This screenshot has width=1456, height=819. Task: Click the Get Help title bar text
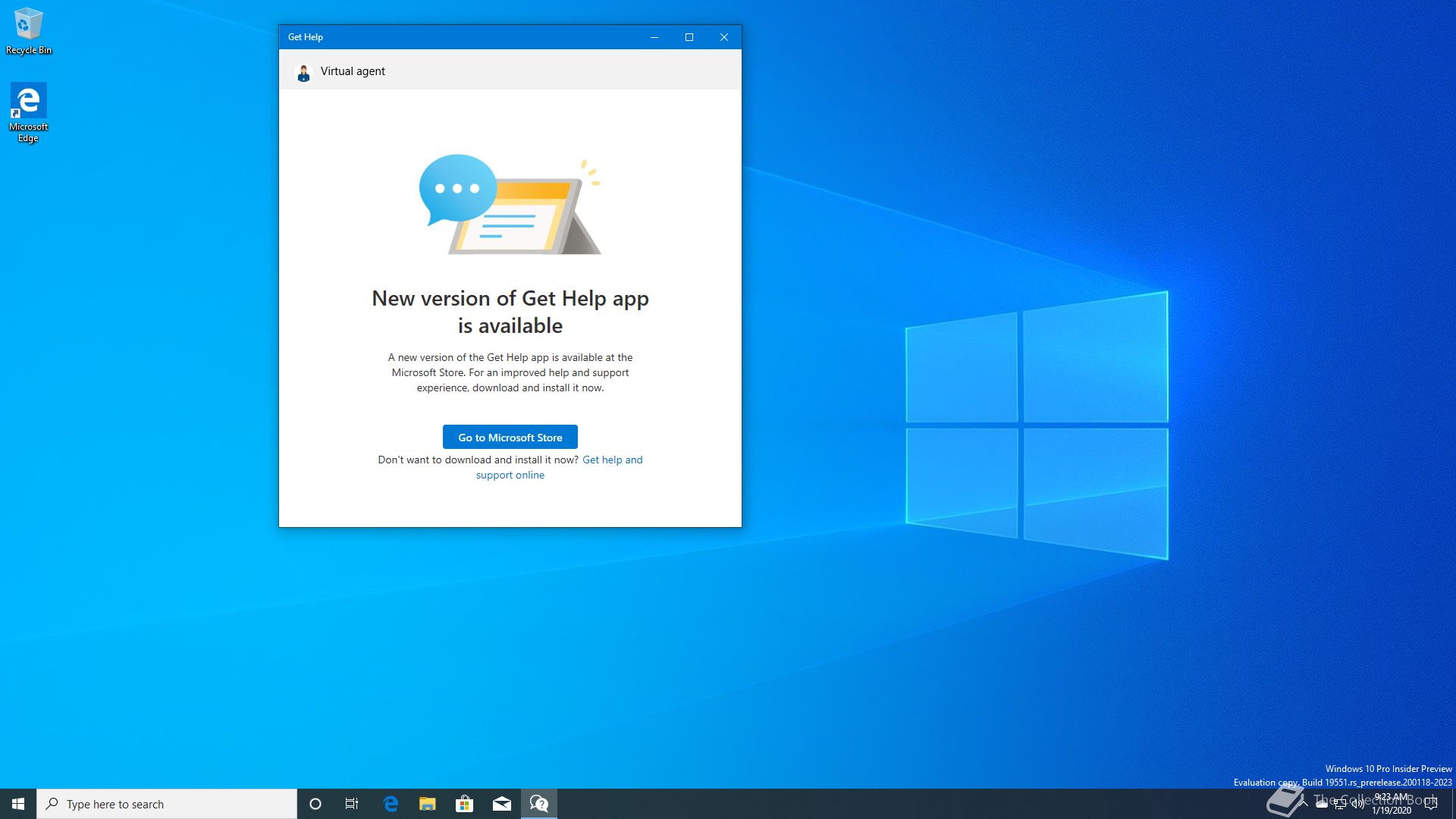point(306,37)
